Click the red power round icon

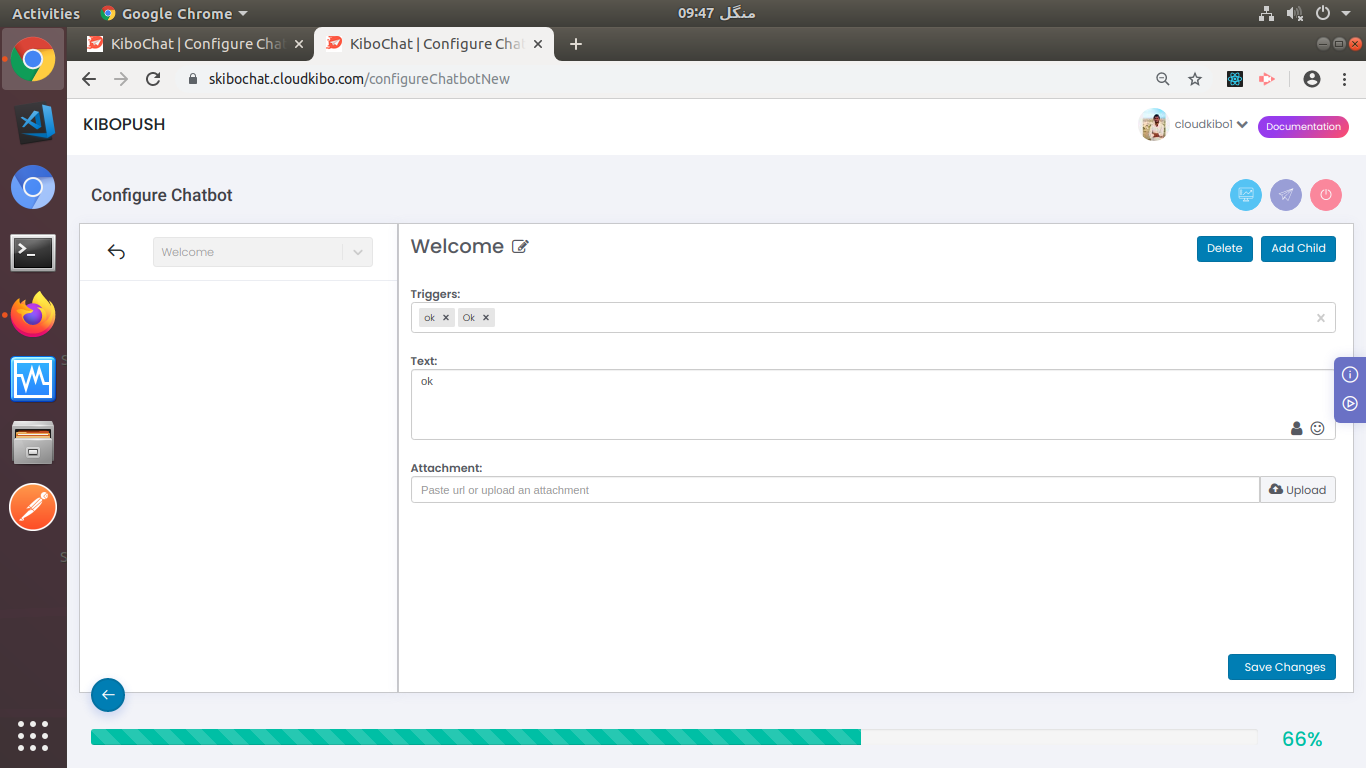tap(1325, 195)
